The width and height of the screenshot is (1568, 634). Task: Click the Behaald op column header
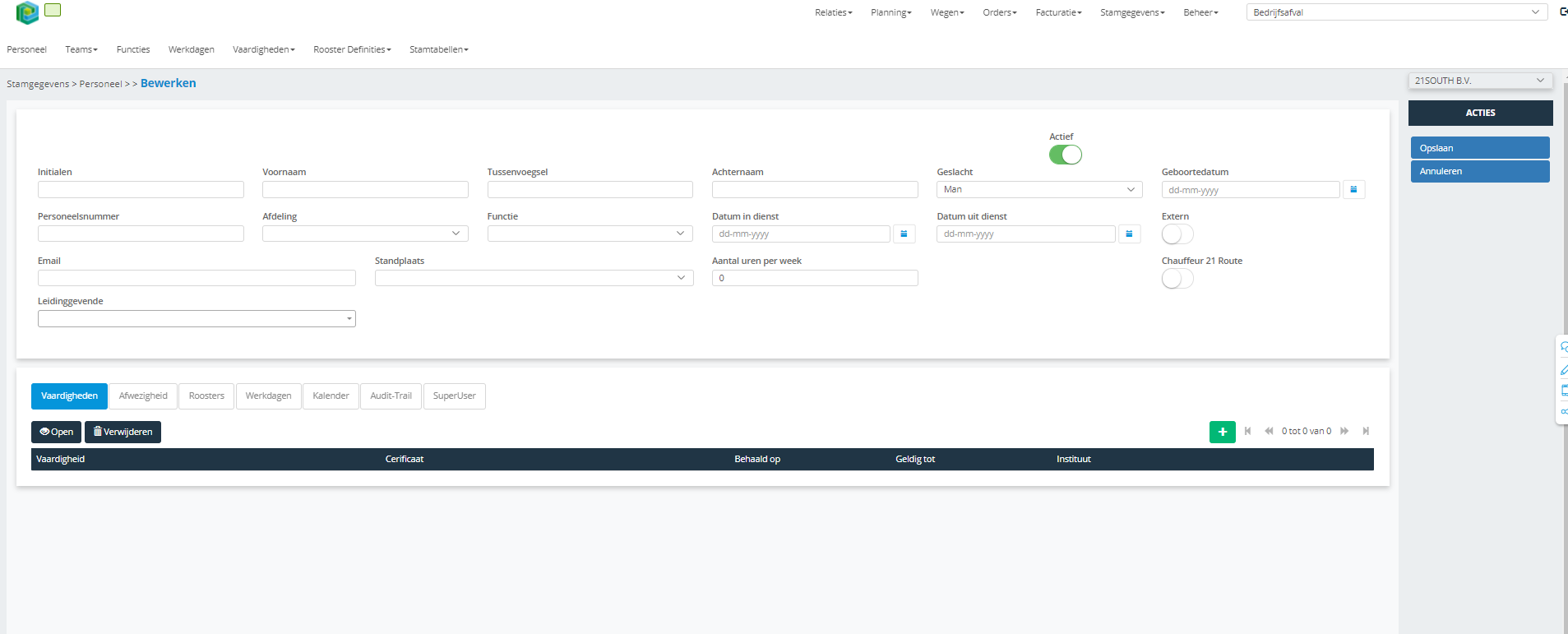(x=757, y=459)
